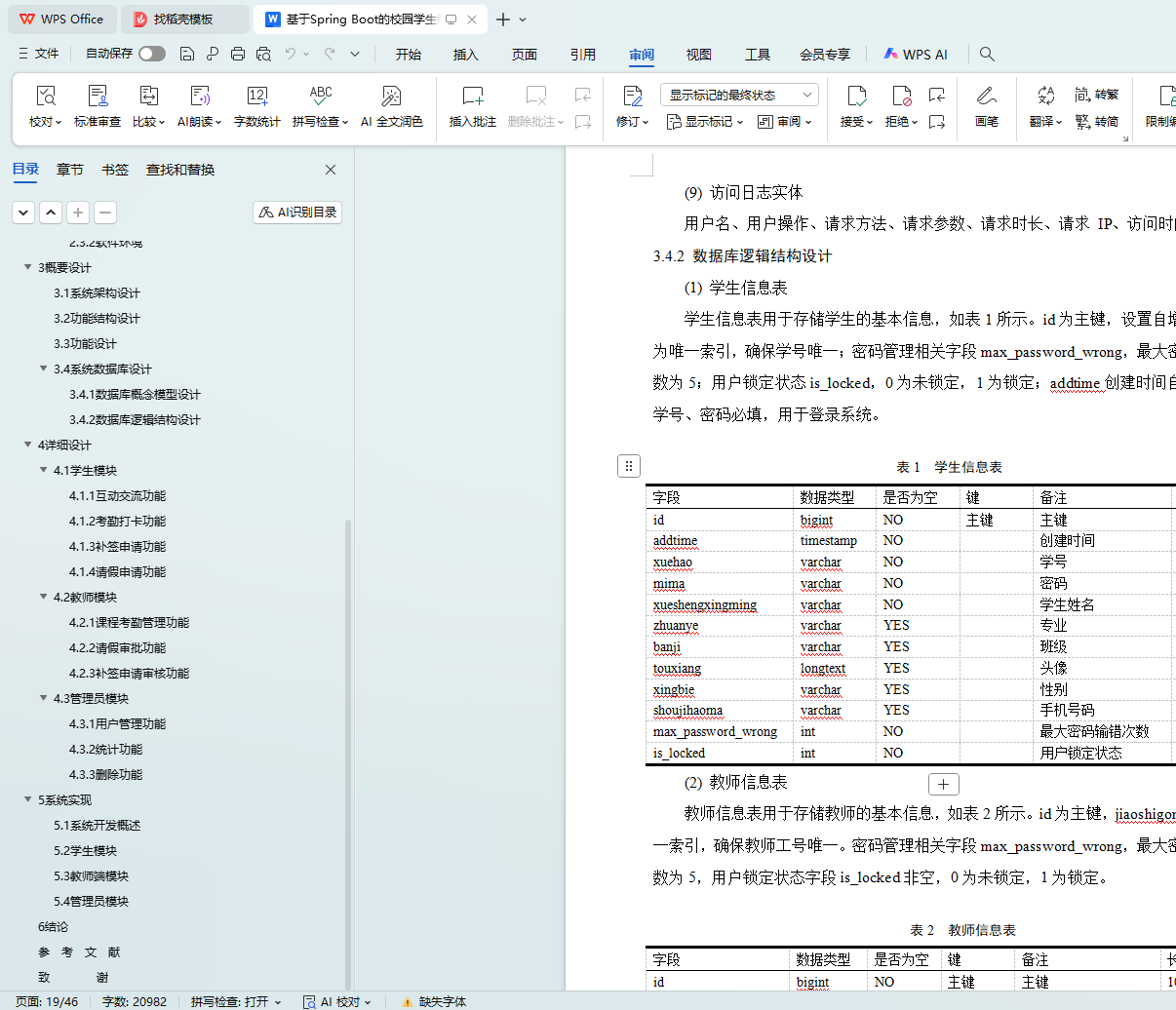This screenshot has height=1010, width=1176.
Task: Go to next change icon
Action: pyautogui.click(x=937, y=122)
